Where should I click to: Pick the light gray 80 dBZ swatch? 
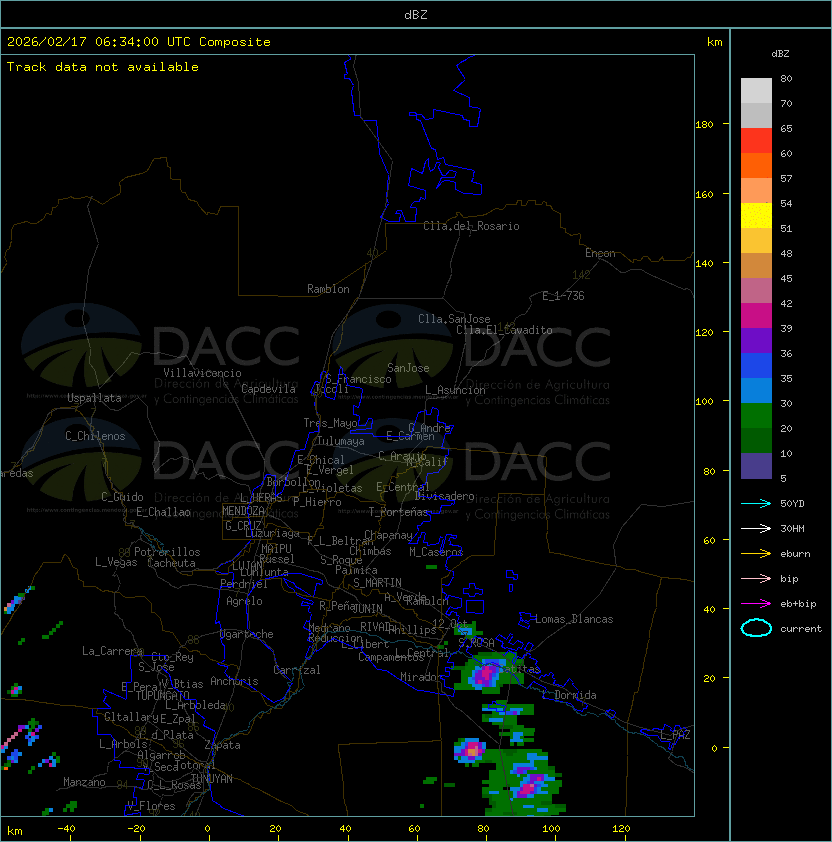tap(756, 90)
